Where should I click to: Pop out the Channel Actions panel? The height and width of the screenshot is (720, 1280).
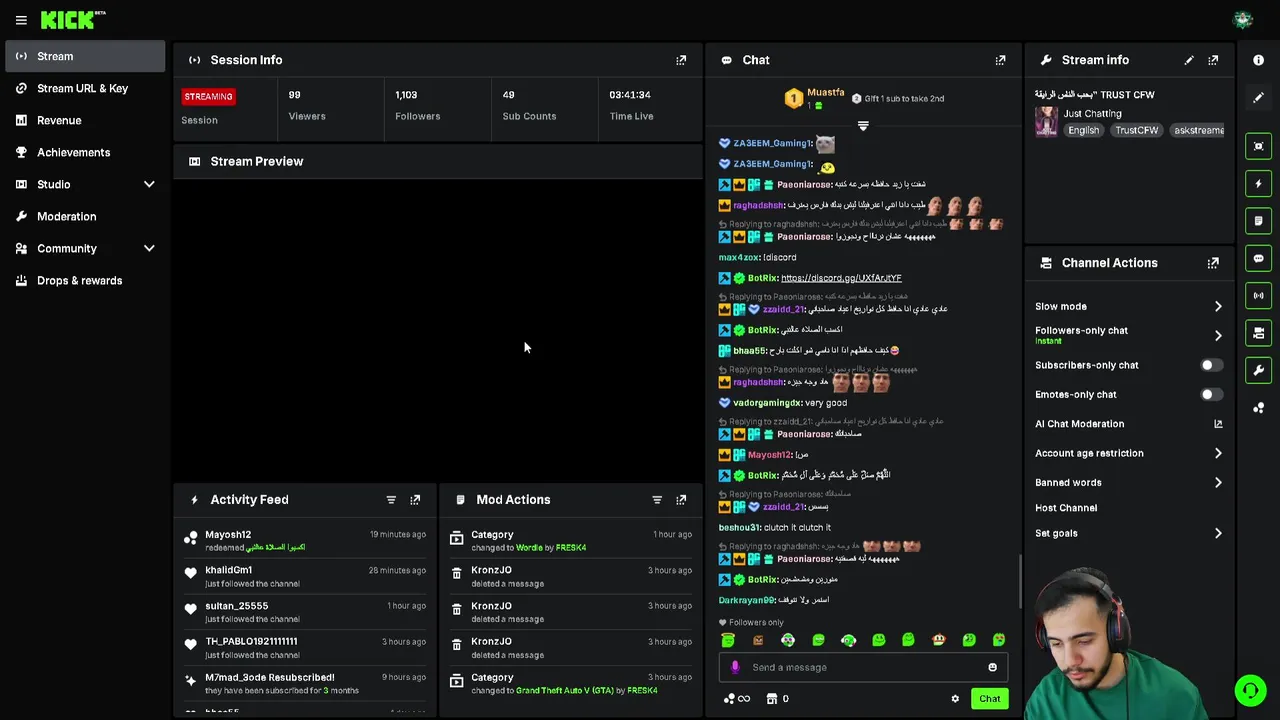[x=1213, y=263]
